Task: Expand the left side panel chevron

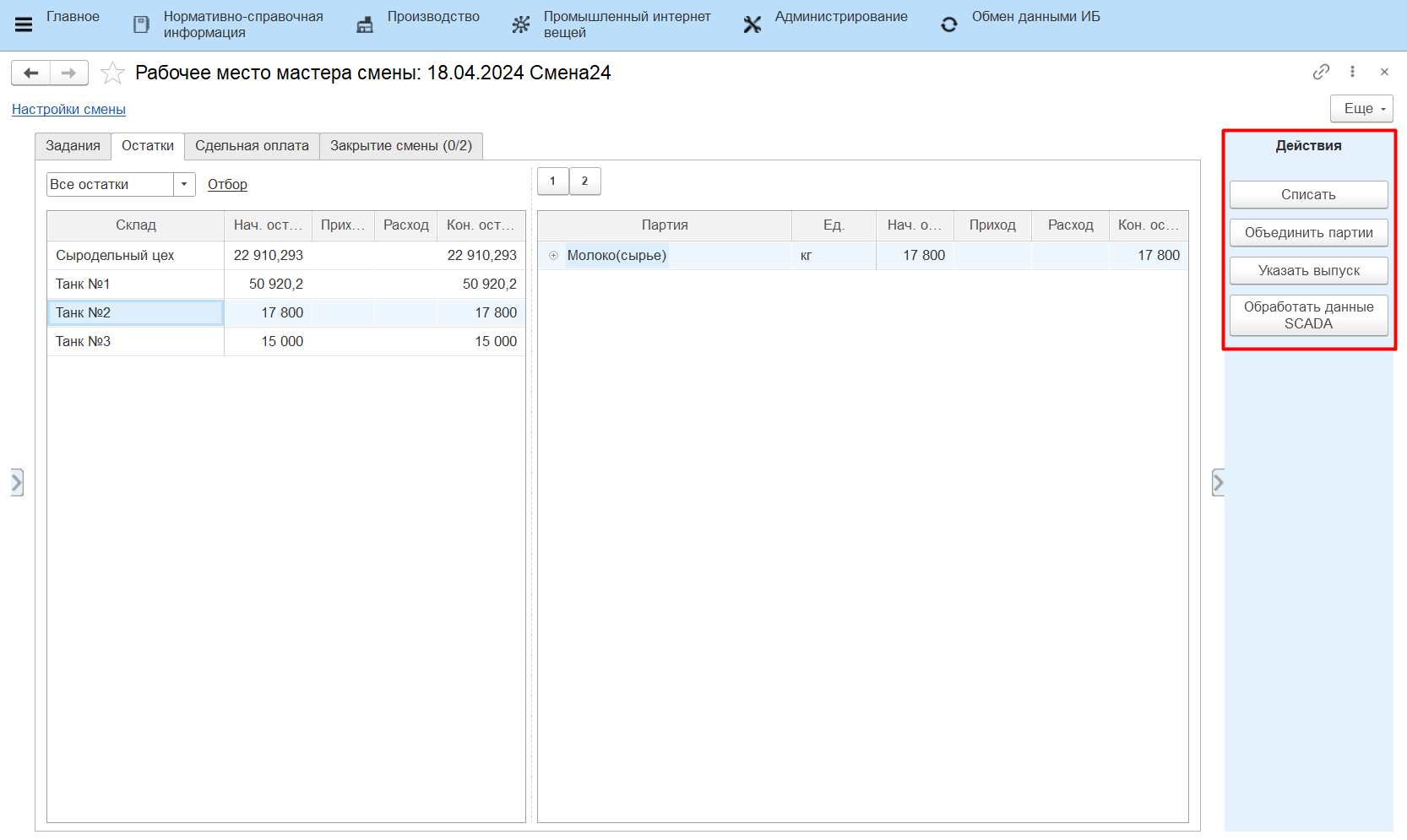Action: click(17, 482)
